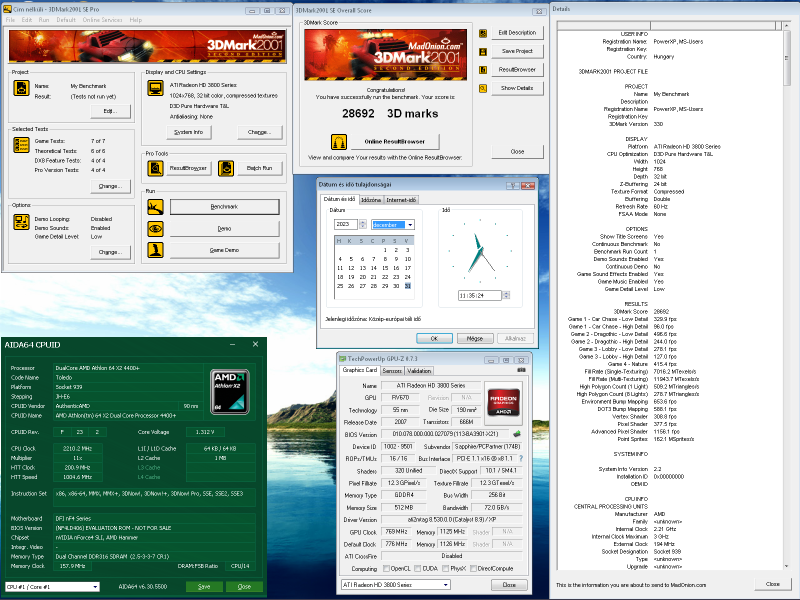The width and height of the screenshot is (800, 600).
Task: Click the Save Project disk icon
Action: (x=483, y=52)
